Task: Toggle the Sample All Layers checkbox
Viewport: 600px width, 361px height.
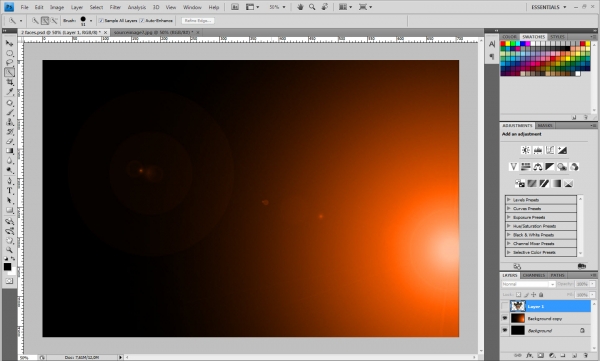Action: point(101,21)
